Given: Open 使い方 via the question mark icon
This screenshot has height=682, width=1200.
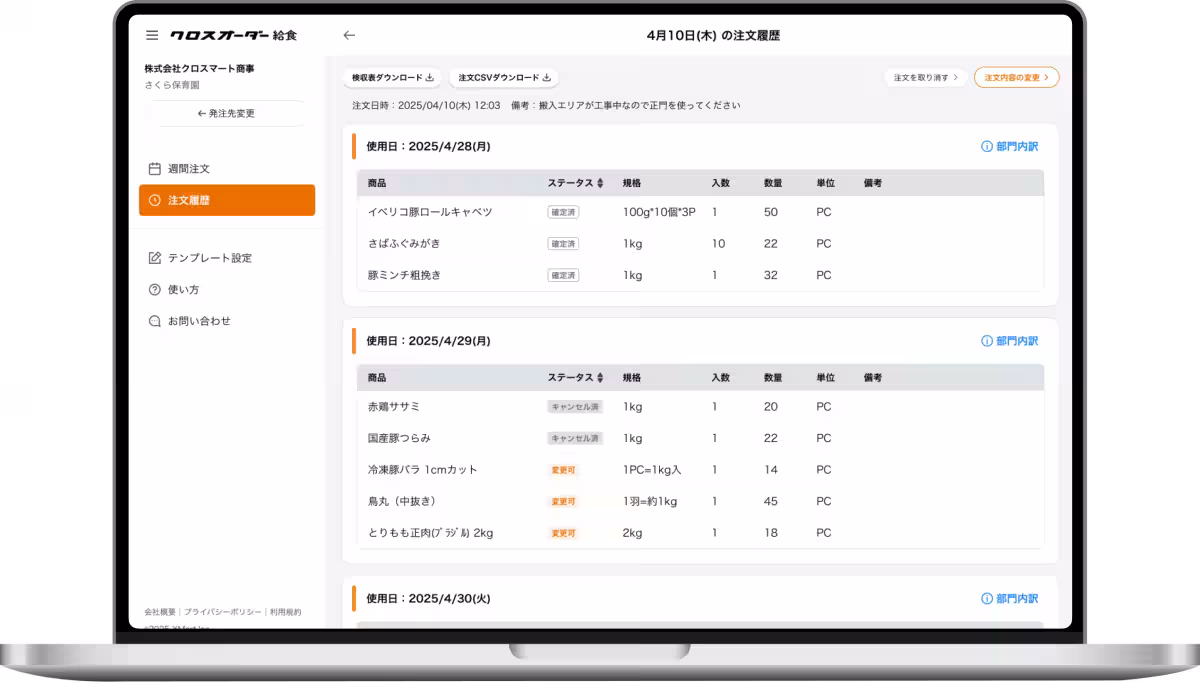Looking at the screenshot, I should point(153,289).
